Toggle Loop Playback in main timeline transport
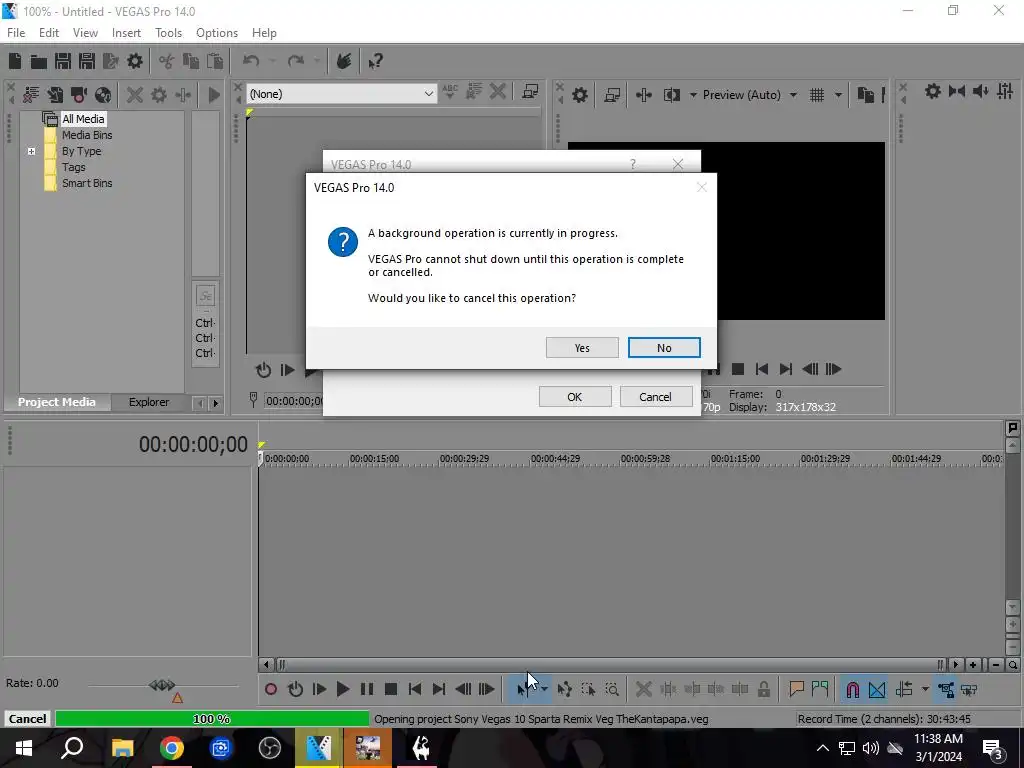The height and width of the screenshot is (768, 1024). tap(295, 689)
